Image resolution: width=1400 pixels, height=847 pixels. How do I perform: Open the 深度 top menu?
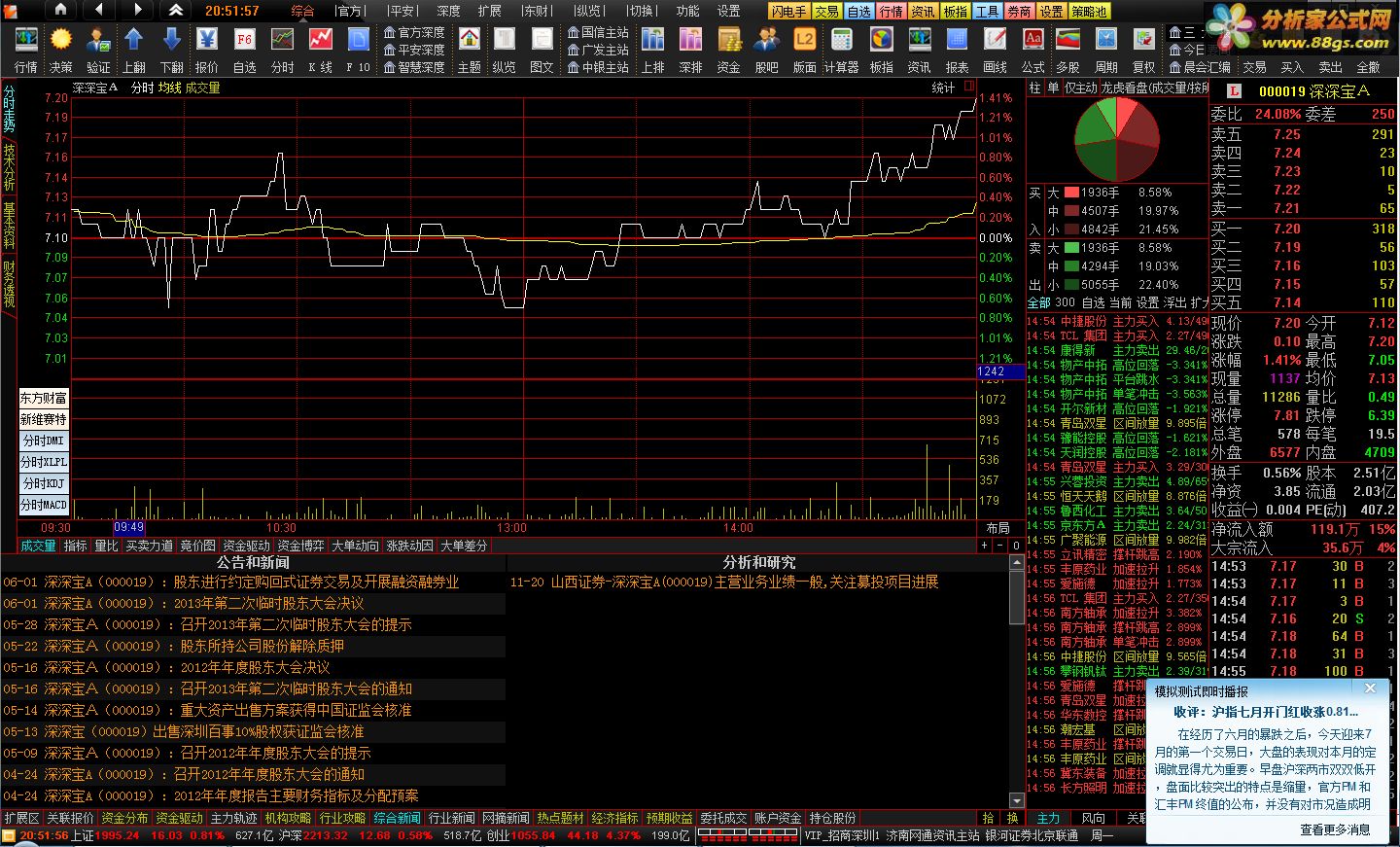(448, 11)
